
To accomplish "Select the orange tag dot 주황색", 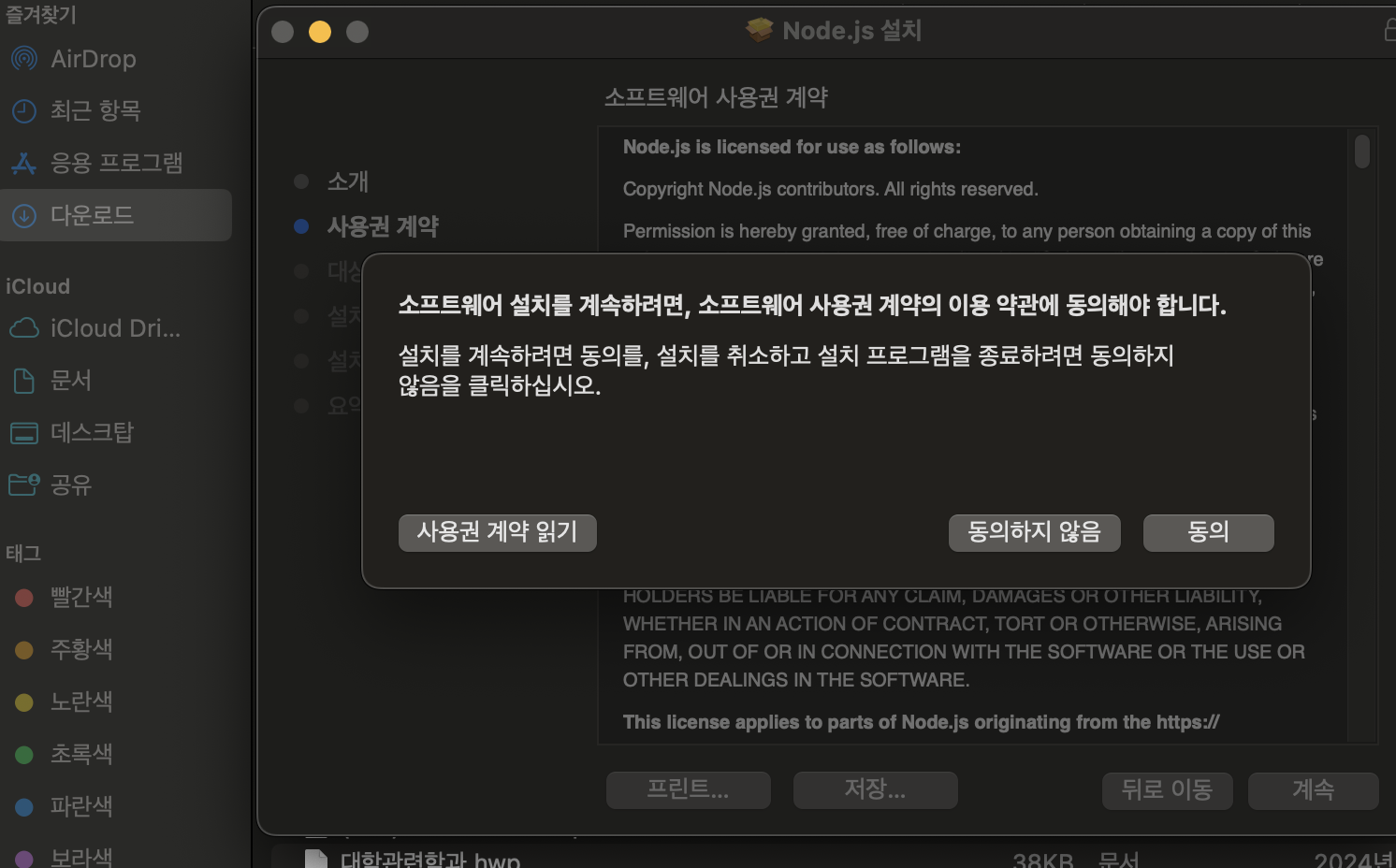I will [24, 650].
